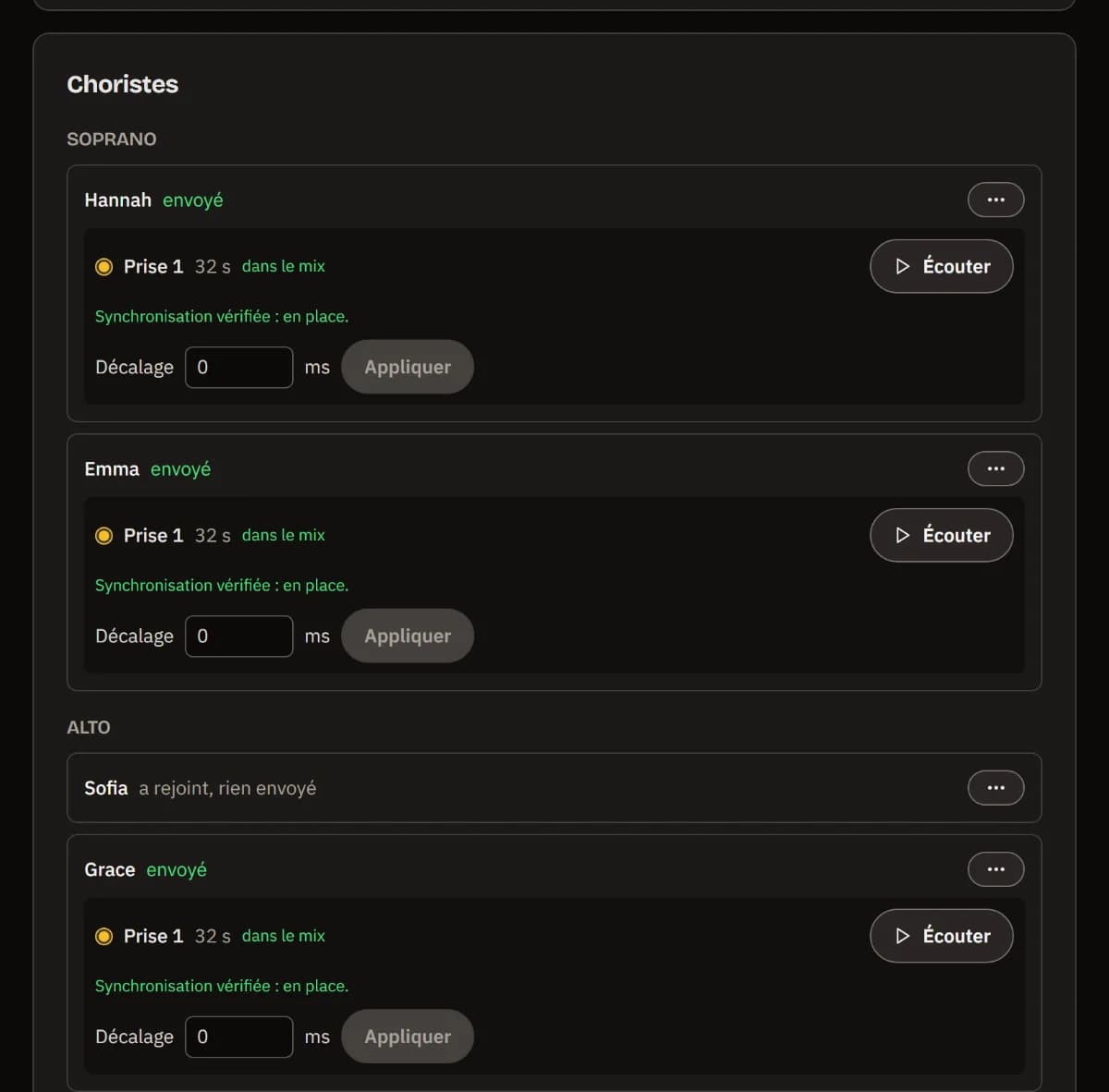Click Hannah's Décalage offset input field

click(238, 367)
